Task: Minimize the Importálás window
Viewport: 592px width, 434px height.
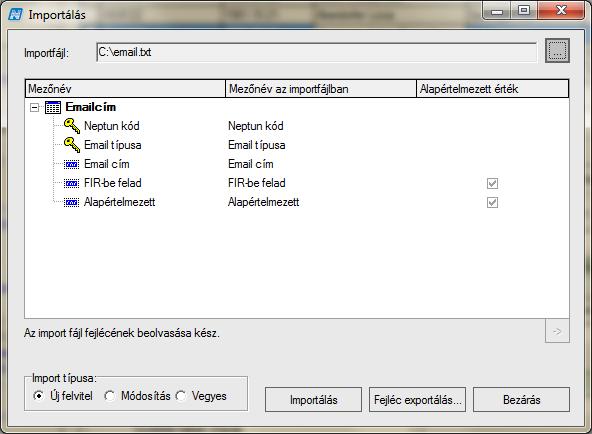Action: pyautogui.click(x=497, y=11)
